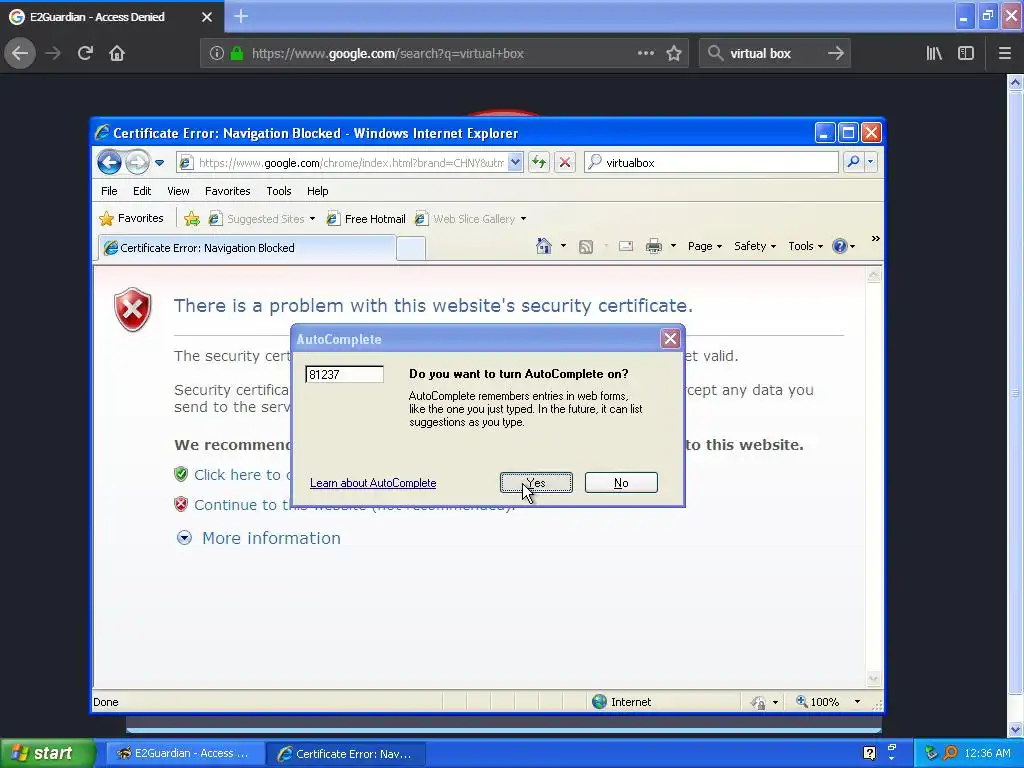The width and height of the screenshot is (1024, 768).
Task: Click the Print icon in IE command bar
Action: point(654,246)
